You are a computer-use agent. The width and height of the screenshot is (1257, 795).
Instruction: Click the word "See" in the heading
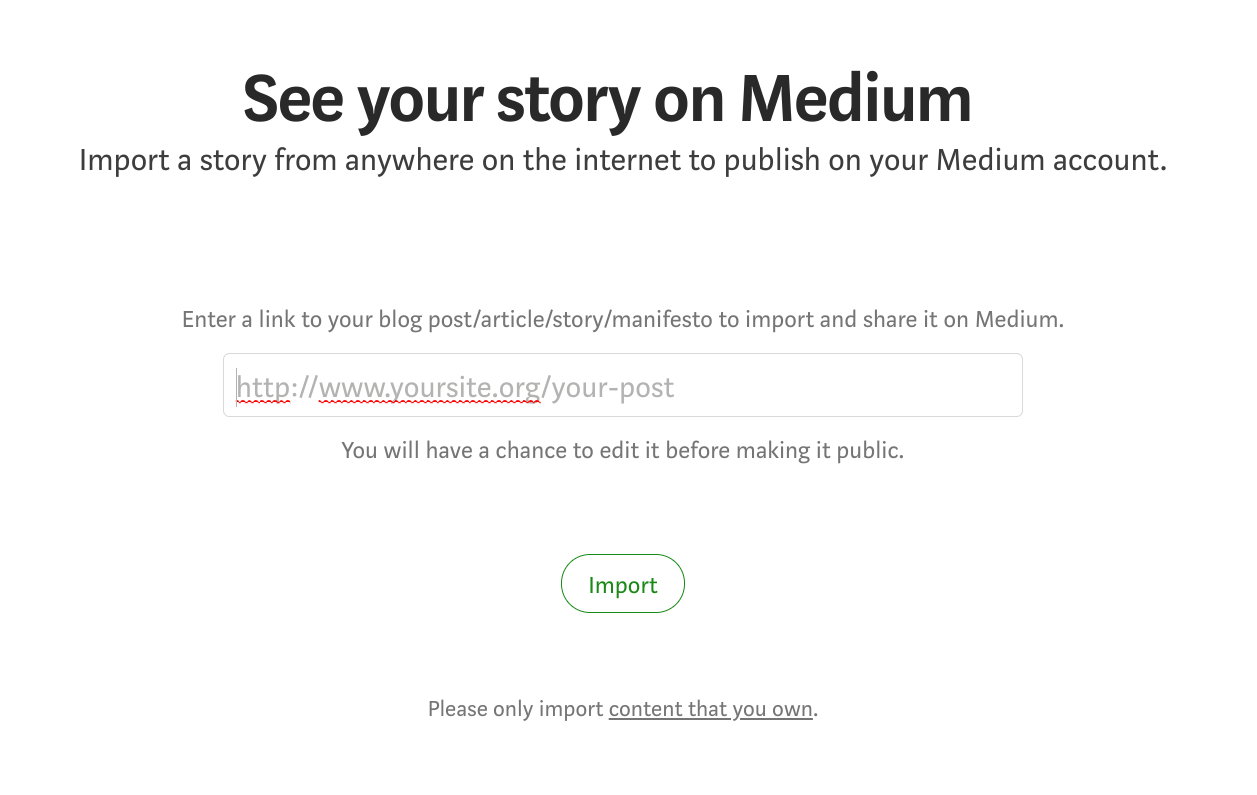coord(292,98)
